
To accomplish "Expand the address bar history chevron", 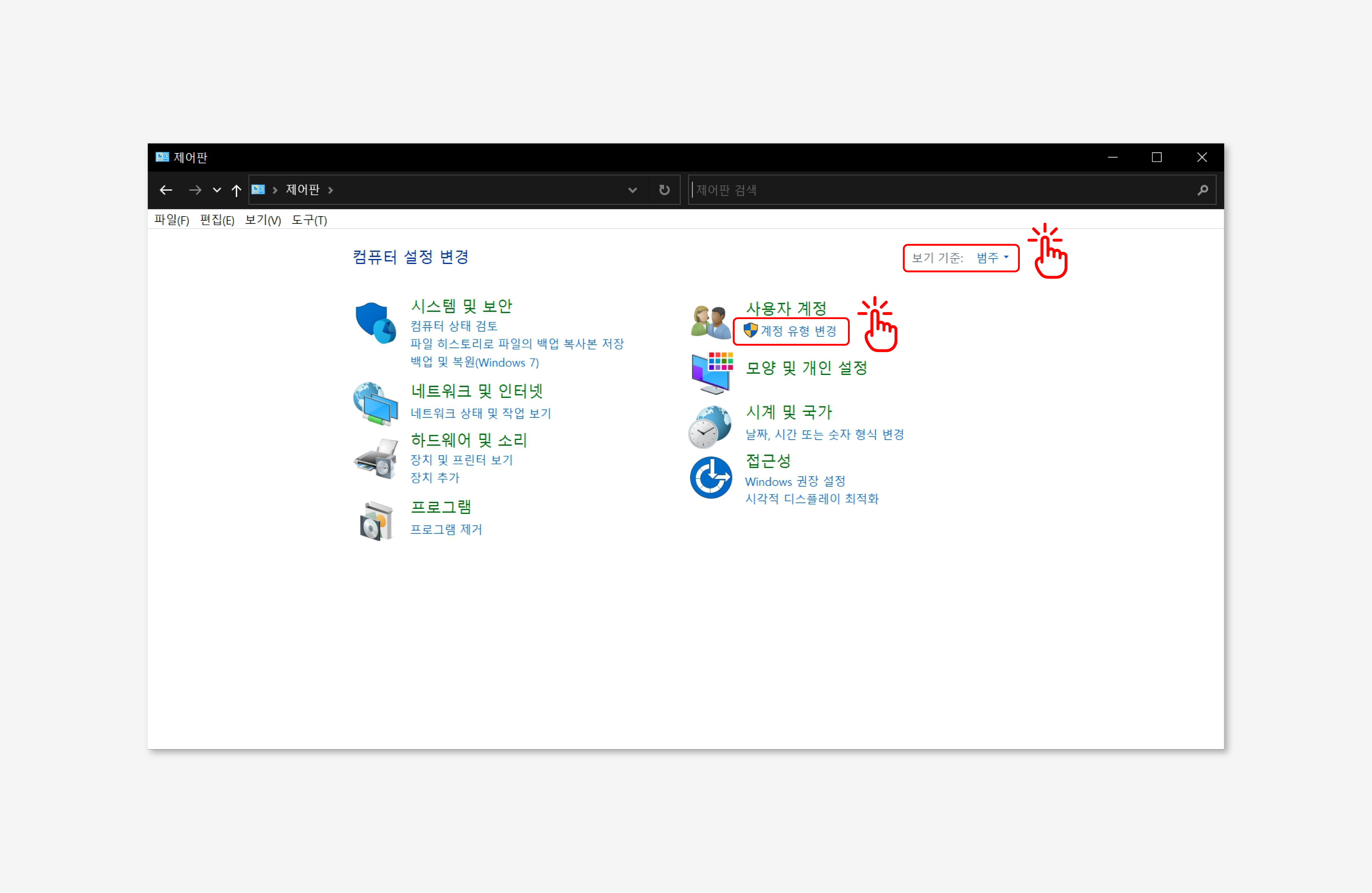I will (632, 190).
